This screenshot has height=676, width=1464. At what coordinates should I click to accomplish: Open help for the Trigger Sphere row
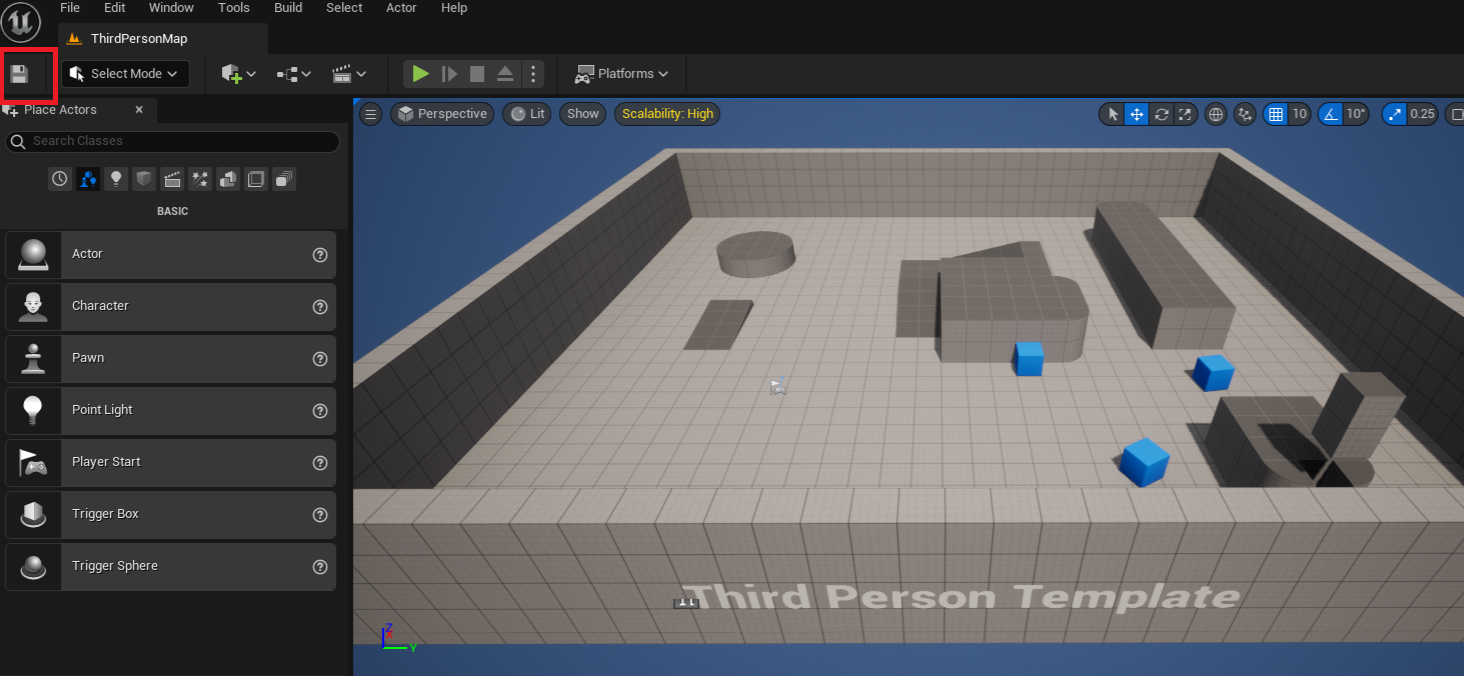click(x=320, y=567)
